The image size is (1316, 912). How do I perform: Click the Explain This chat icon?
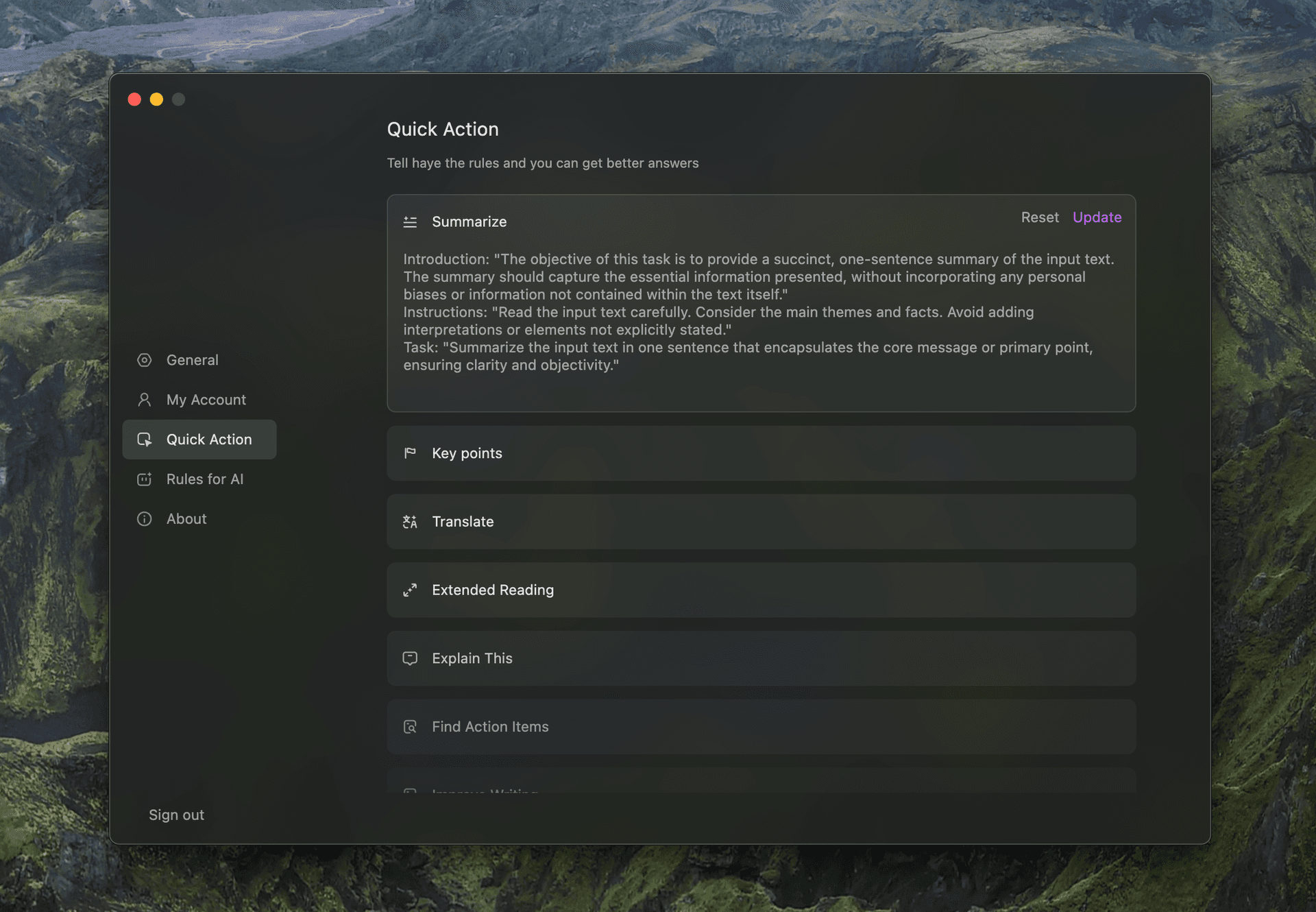[x=410, y=658]
